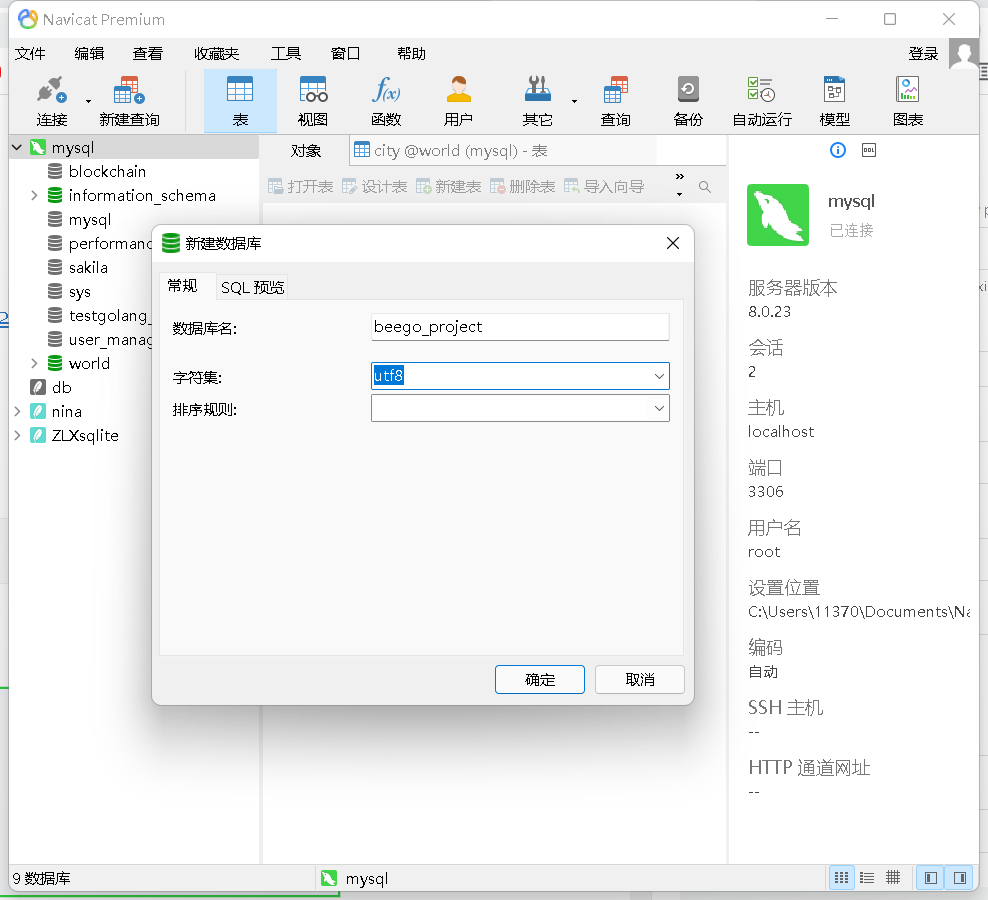Select sakila database in tree
The height and width of the screenshot is (900, 988).
coord(88,268)
